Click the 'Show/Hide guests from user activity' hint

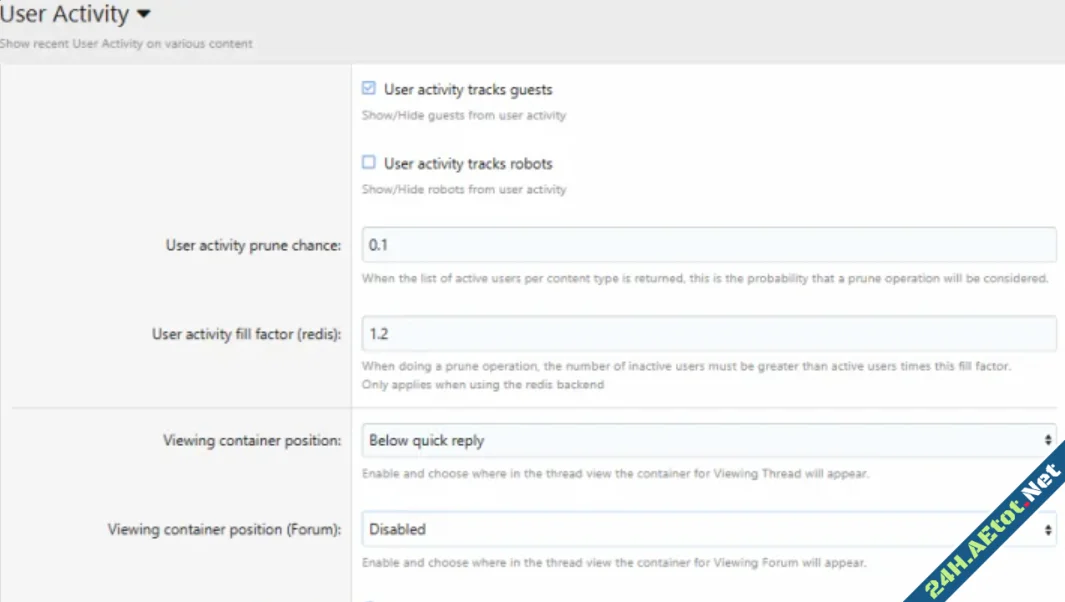pyautogui.click(x=463, y=115)
